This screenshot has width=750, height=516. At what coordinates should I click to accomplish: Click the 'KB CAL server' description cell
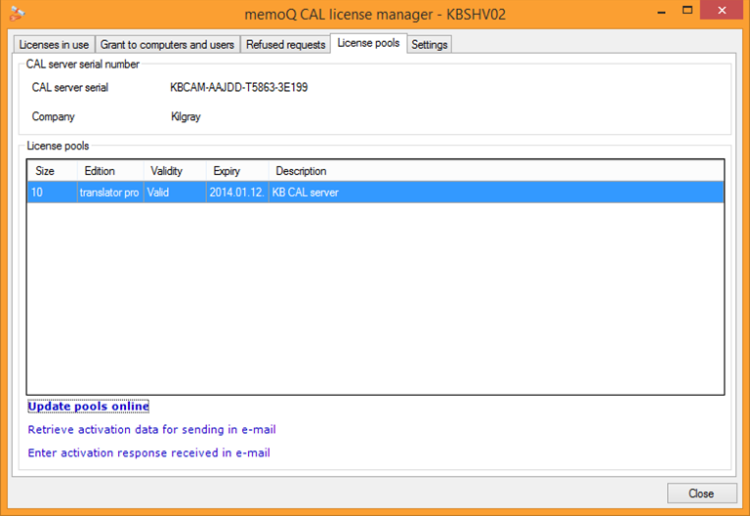tap(496, 192)
